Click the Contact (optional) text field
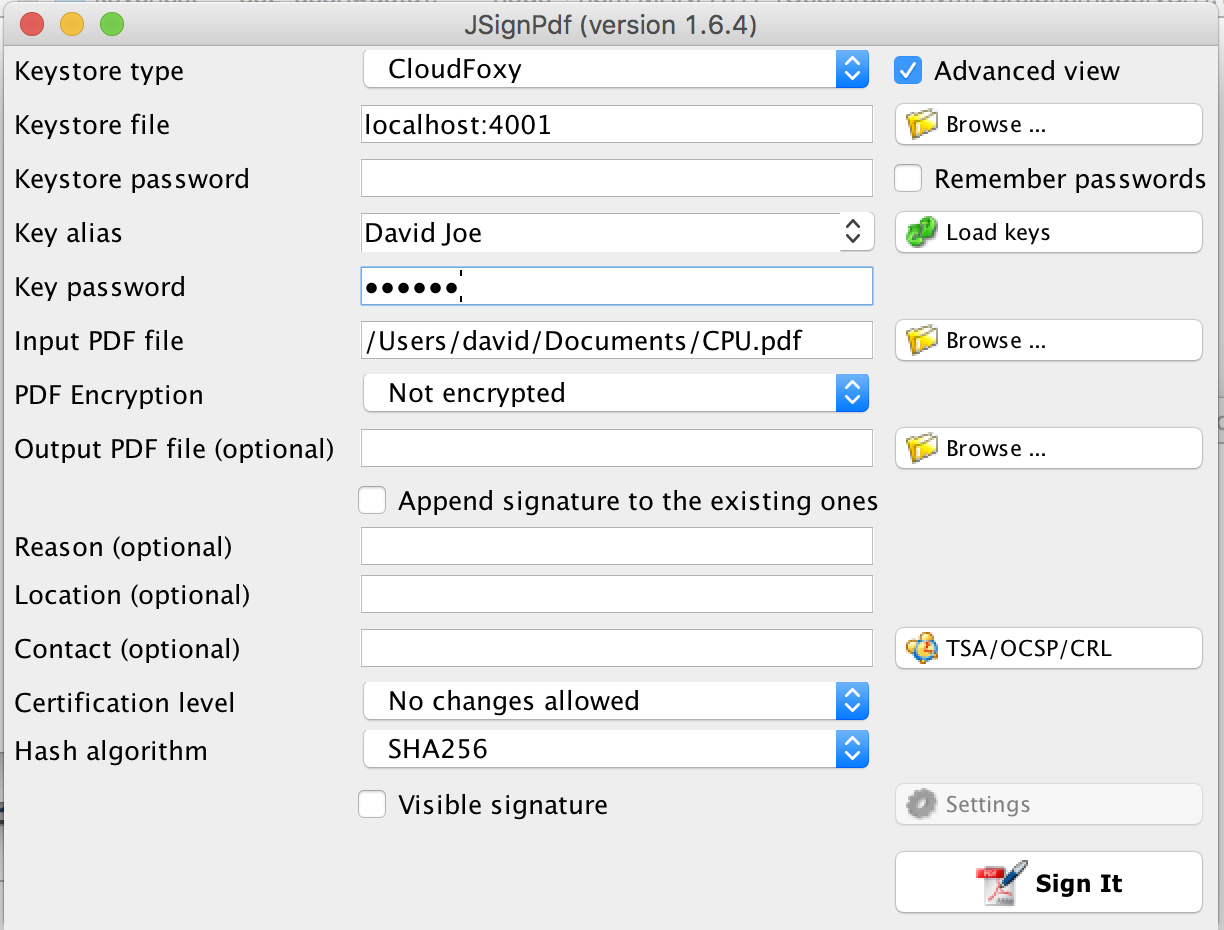 click(x=617, y=648)
